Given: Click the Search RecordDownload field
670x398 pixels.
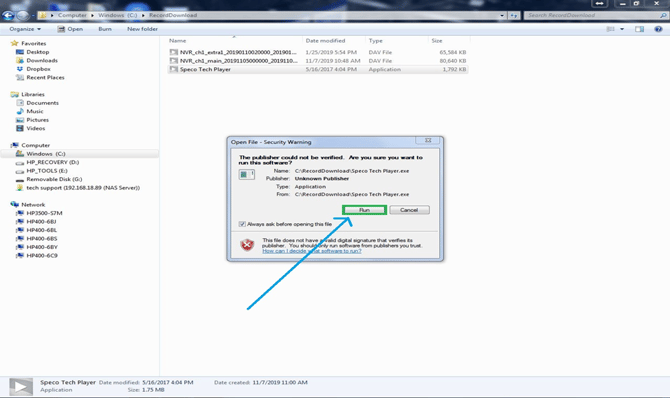Looking at the screenshot, I should [594, 15].
